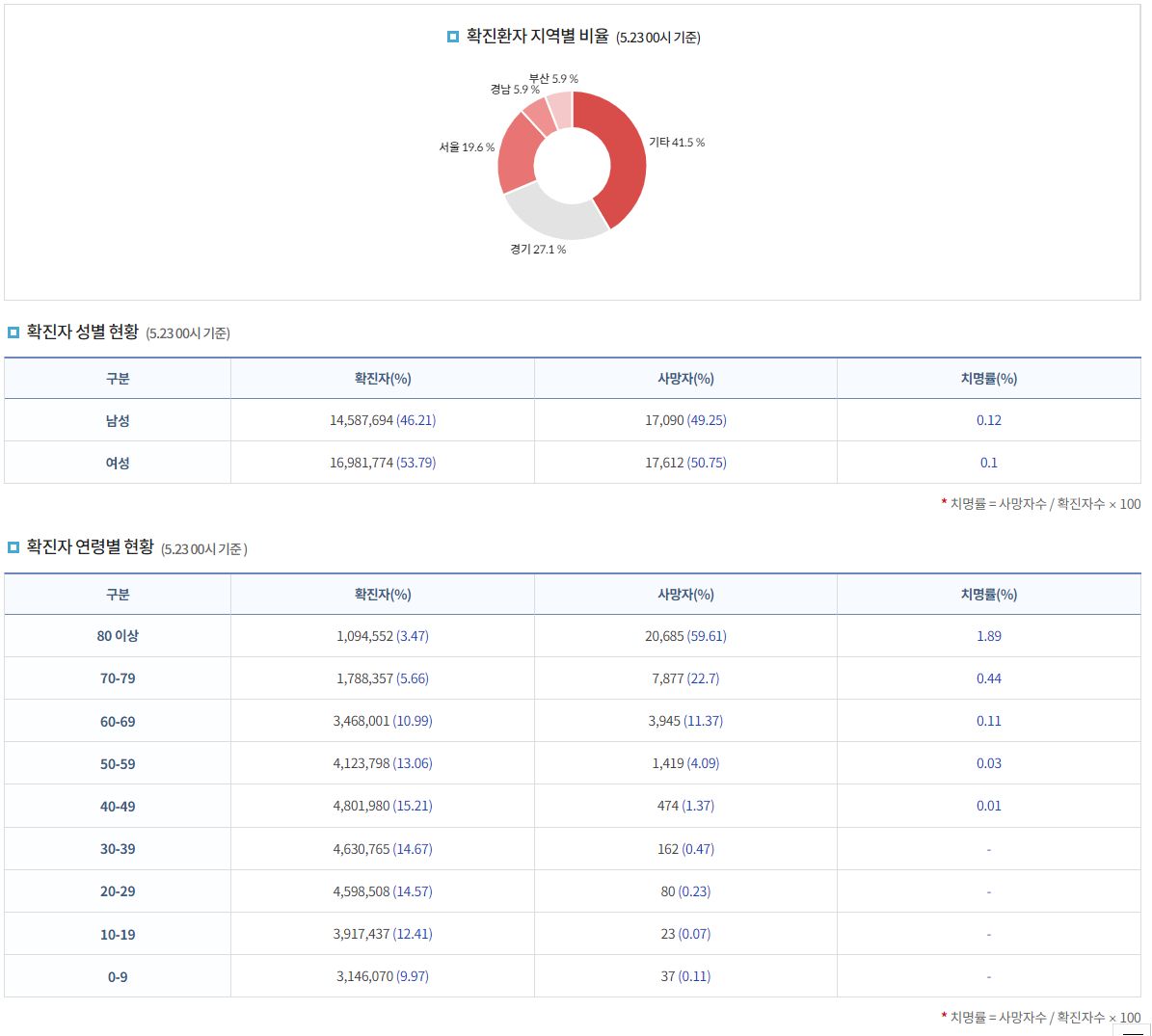1152x1036 pixels.
Task: Click the '14,587,694 (46.21)' cell
Action: pyautogui.click(x=383, y=421)
